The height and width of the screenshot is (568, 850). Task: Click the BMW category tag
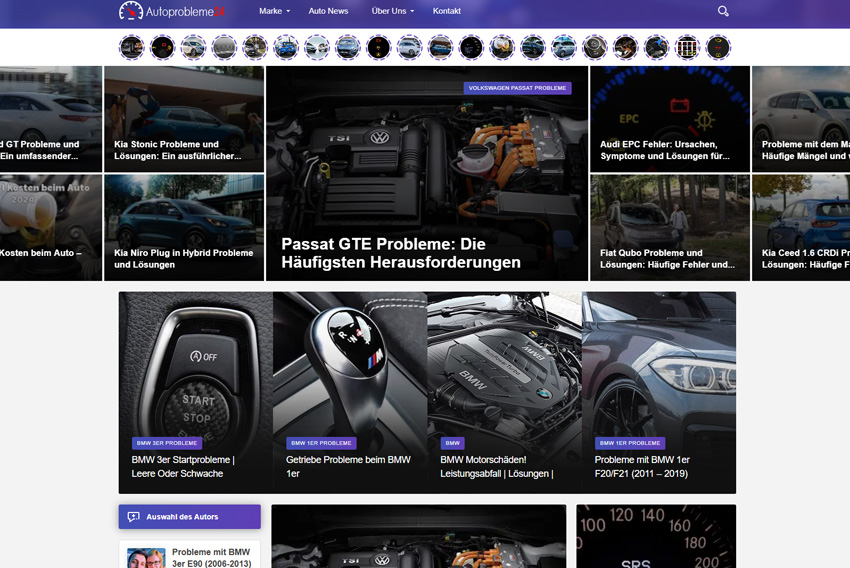point(453,443)
